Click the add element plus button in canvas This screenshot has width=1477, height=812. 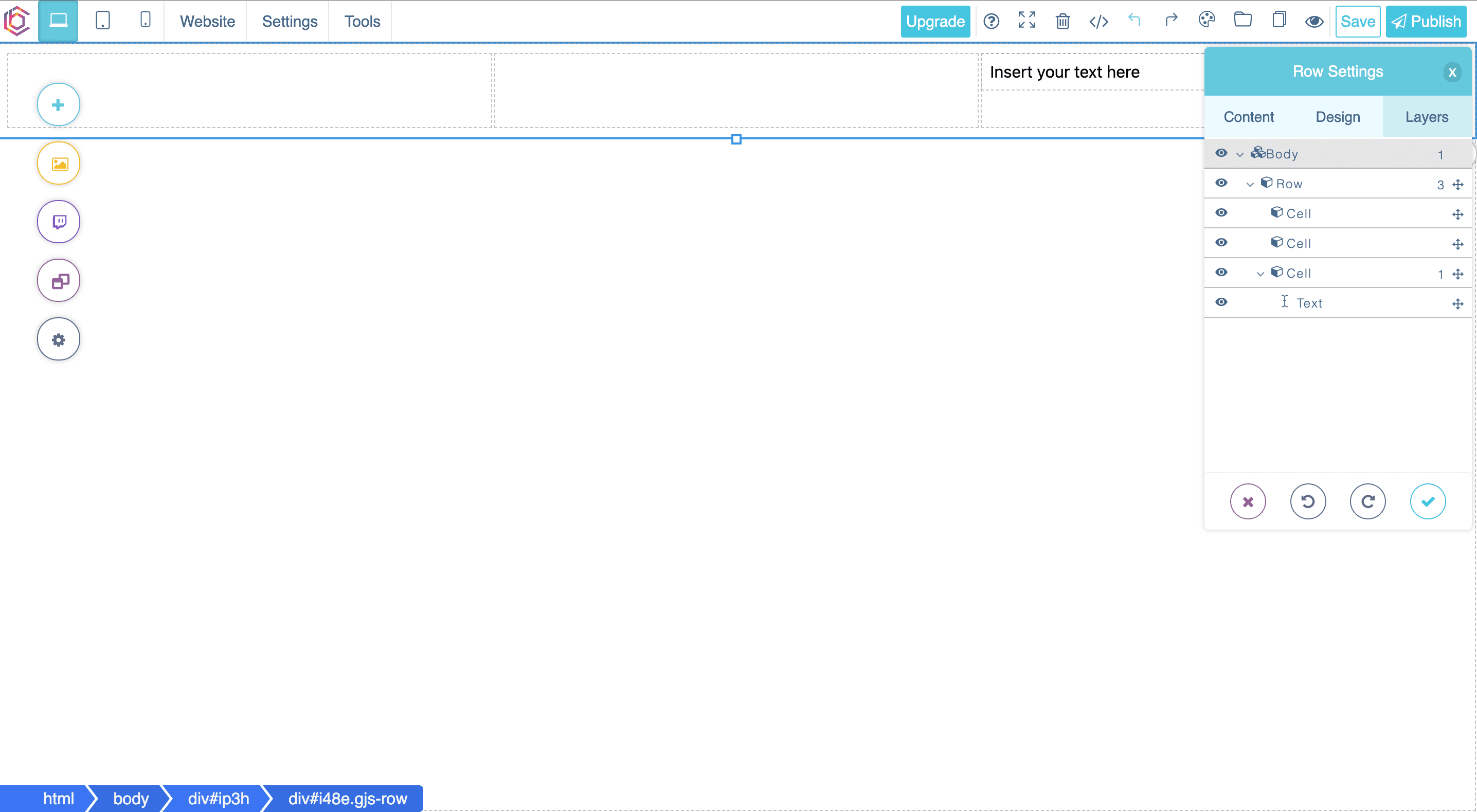click(58, 104)
